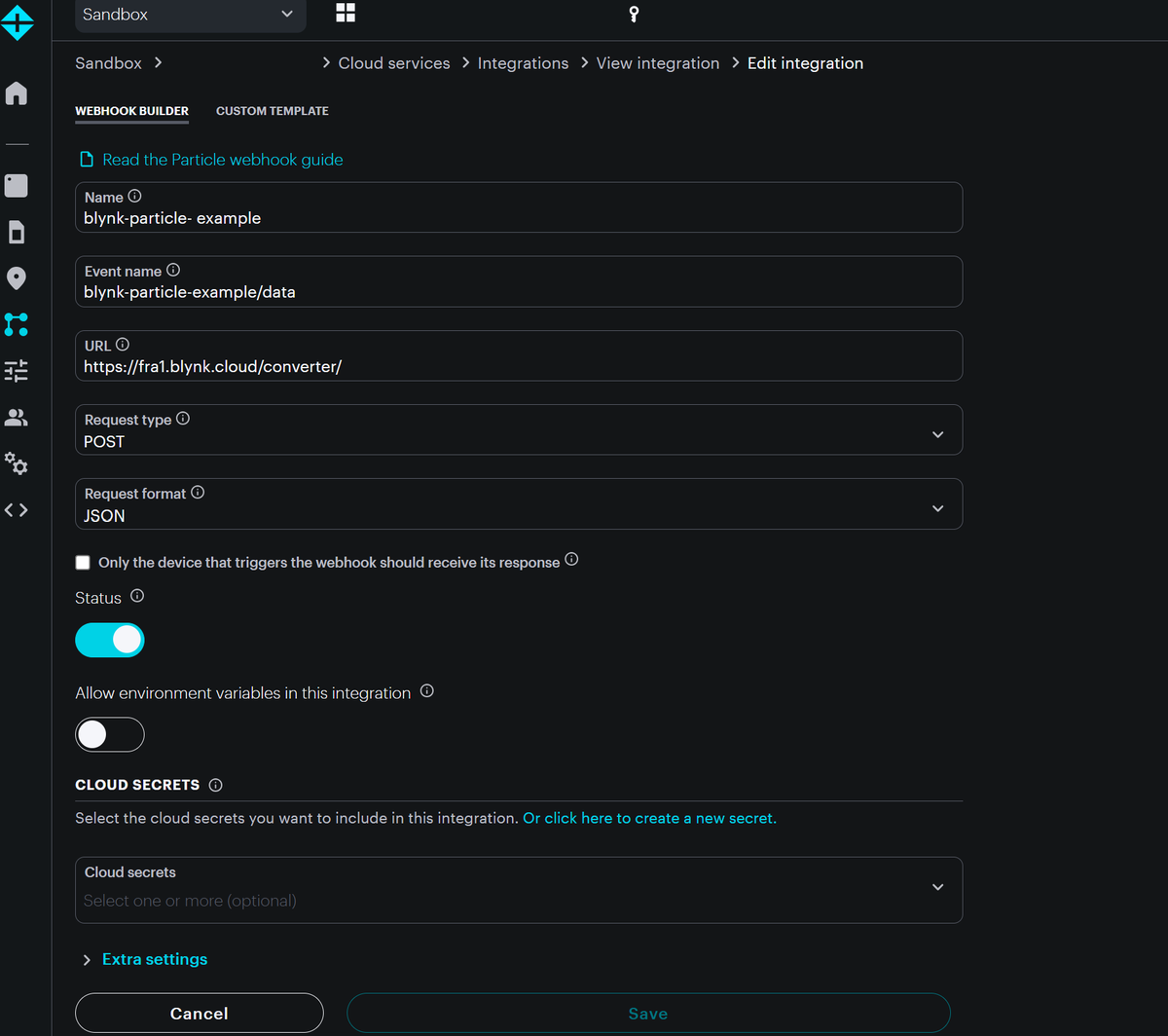Open the Integrations sidebar icon
The width and height of the screenshot is (1168, 1036).
(x=17, y=324)
